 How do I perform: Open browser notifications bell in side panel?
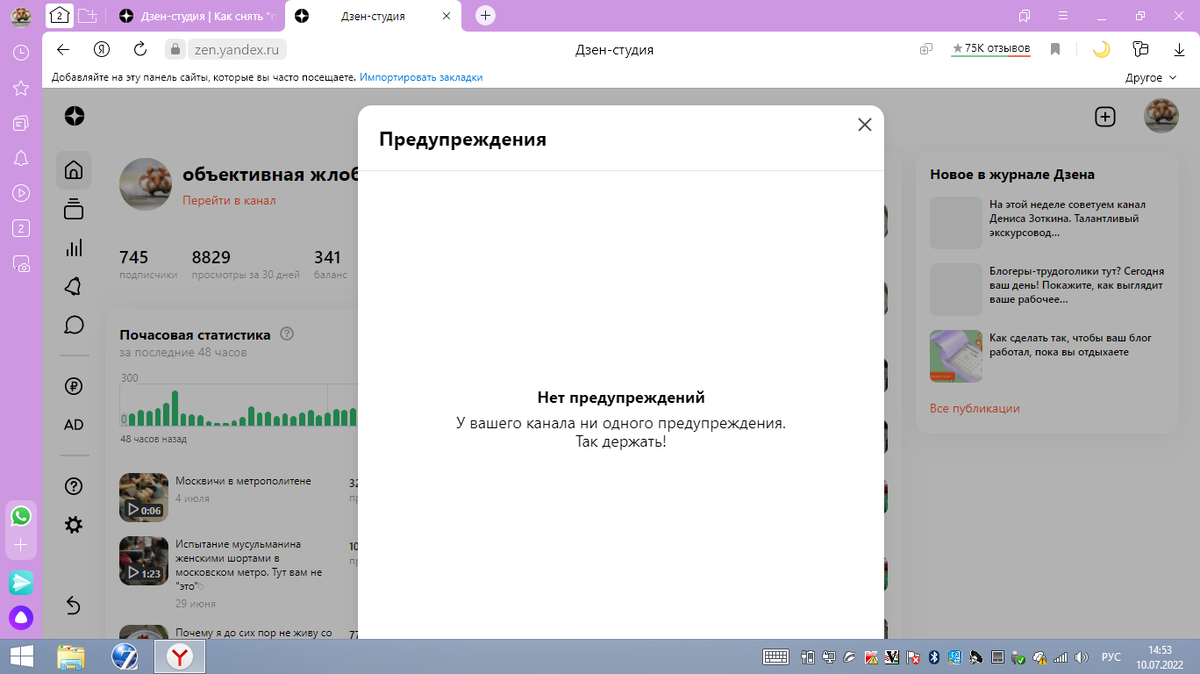20,158
